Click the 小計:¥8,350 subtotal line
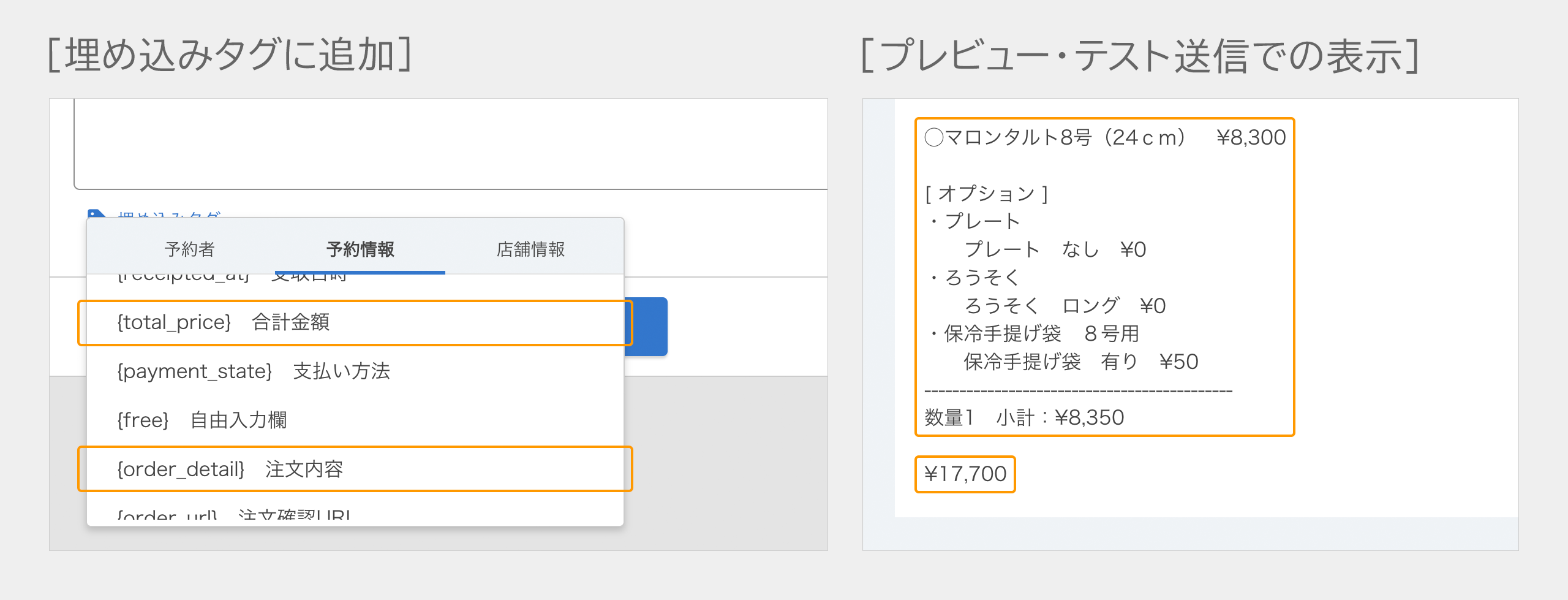The width and height of the screenshot is (1568, 600). (x=1060, y=417)
